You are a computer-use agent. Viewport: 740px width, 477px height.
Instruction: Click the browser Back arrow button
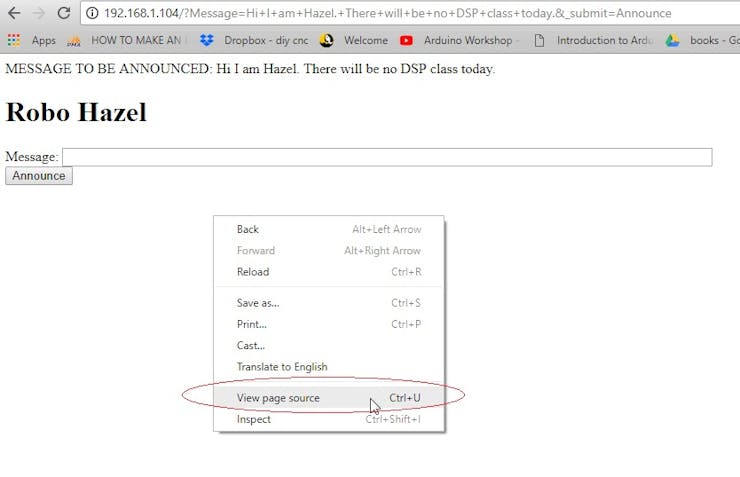click(x=14, y=13)
